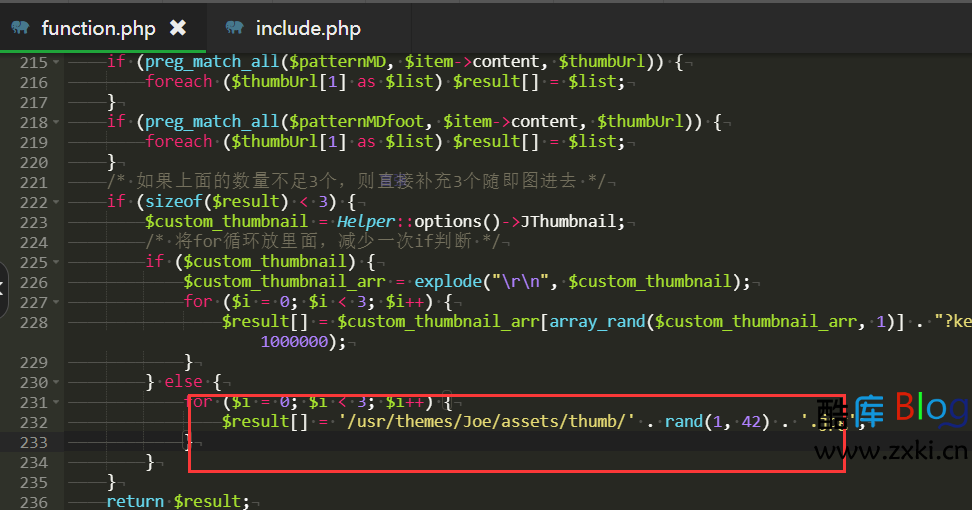Collapse the sizeof check at line 222
The image size is (972, 510).
tap(57, 202)
